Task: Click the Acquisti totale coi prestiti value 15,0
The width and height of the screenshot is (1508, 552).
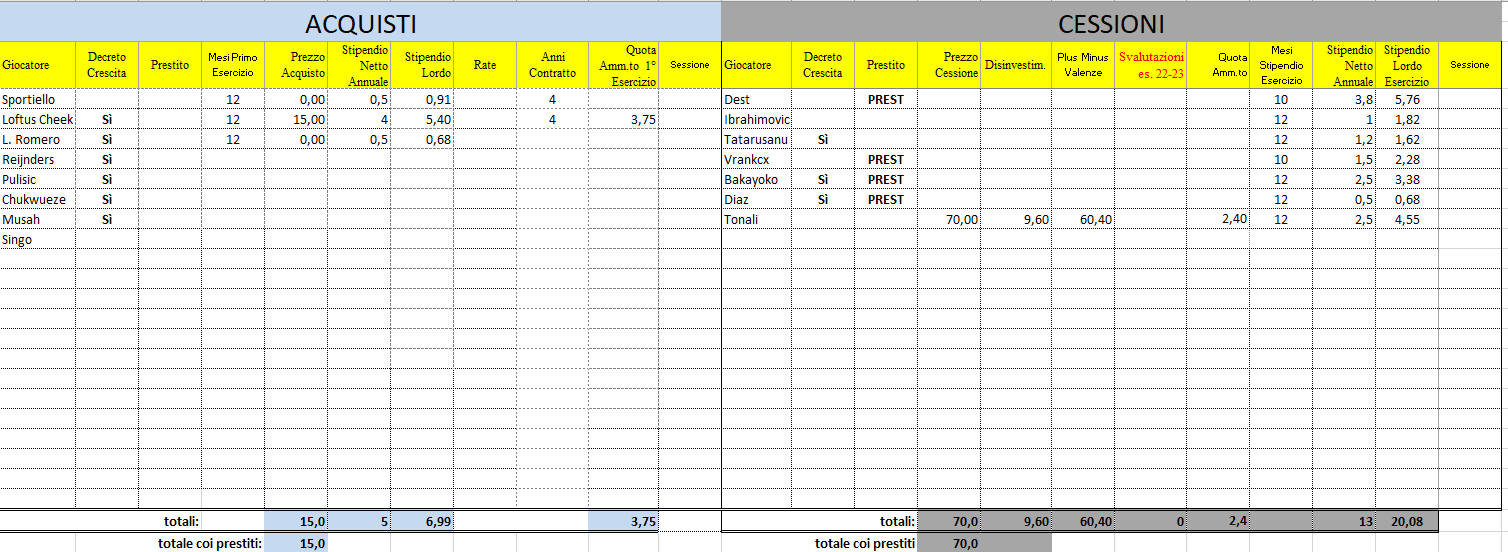Action: [x=296, y=543]
